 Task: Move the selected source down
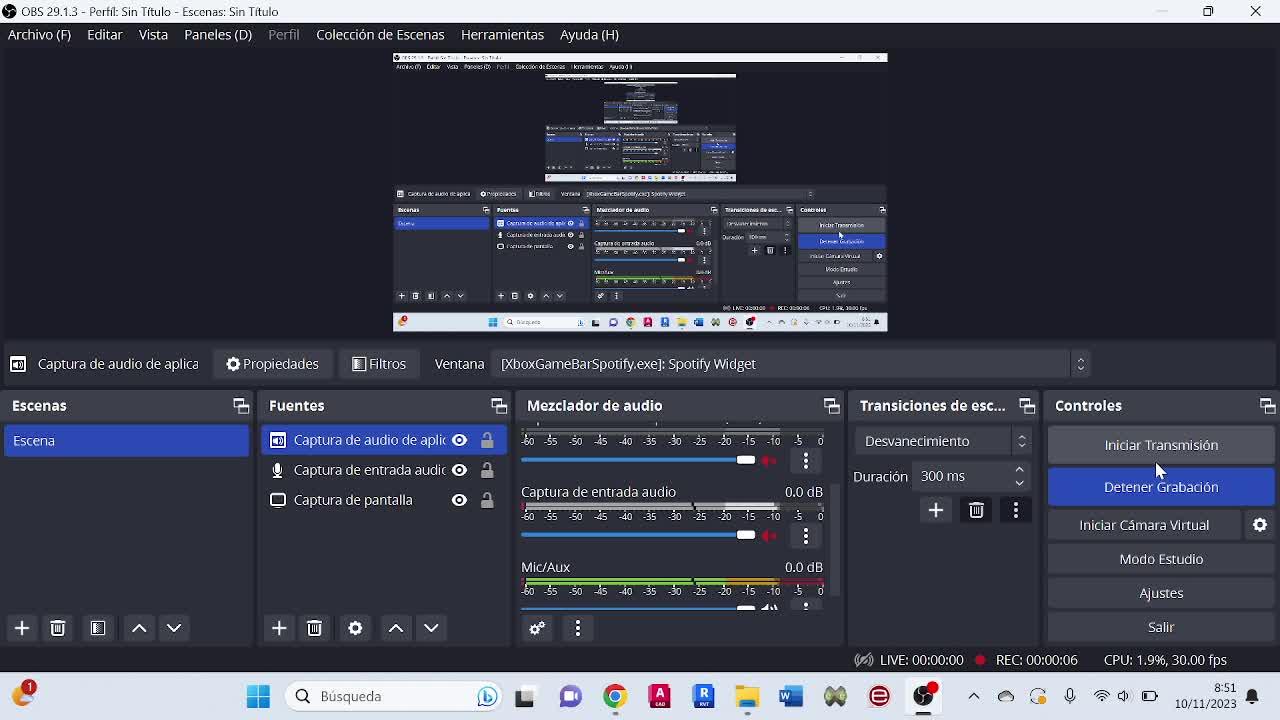[431, 628]
